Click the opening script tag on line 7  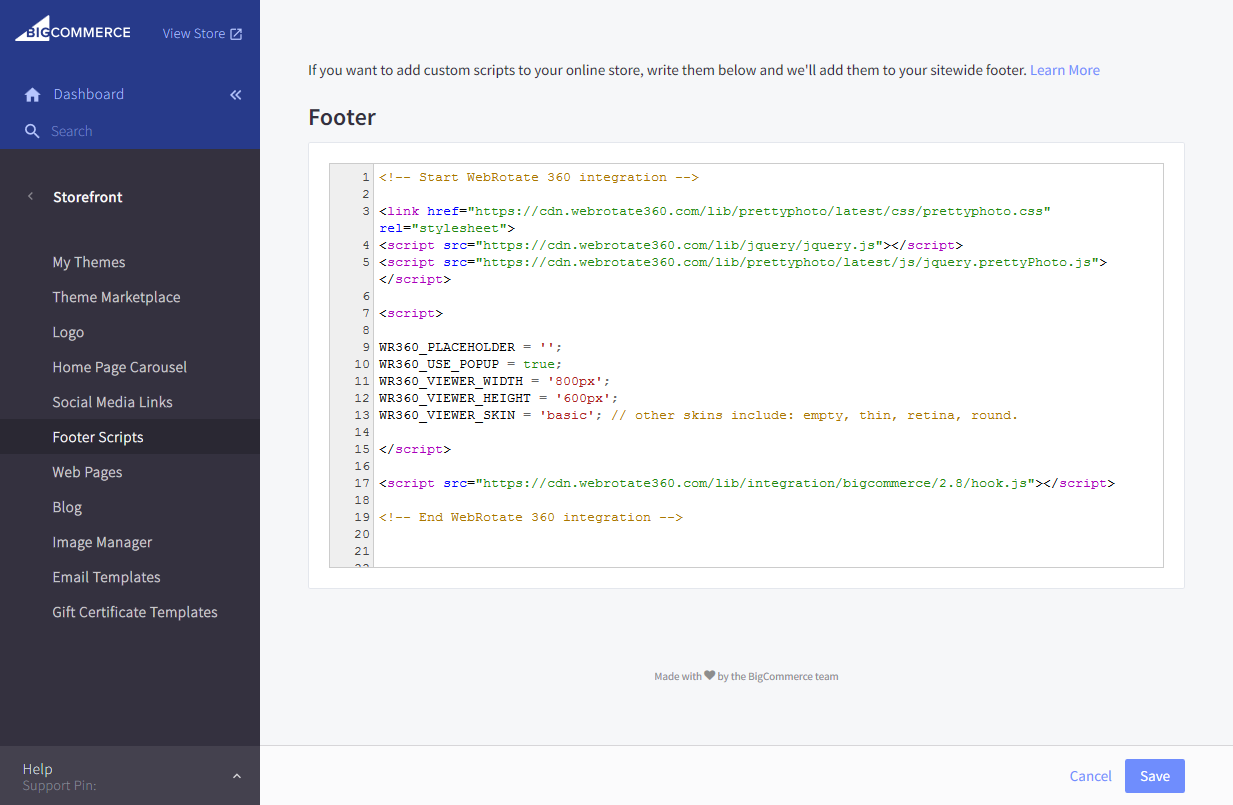pyautogui.click(x=411, y=313)
